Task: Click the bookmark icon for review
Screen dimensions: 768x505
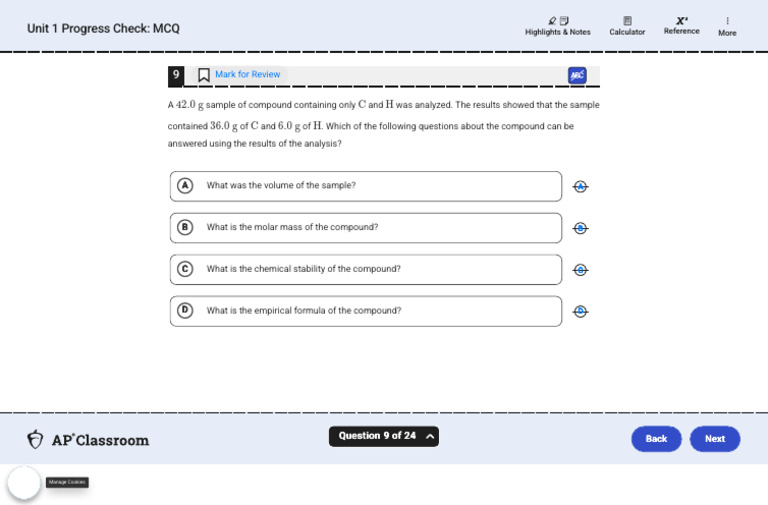Action: pyautogui.click(x=204, y=75)
